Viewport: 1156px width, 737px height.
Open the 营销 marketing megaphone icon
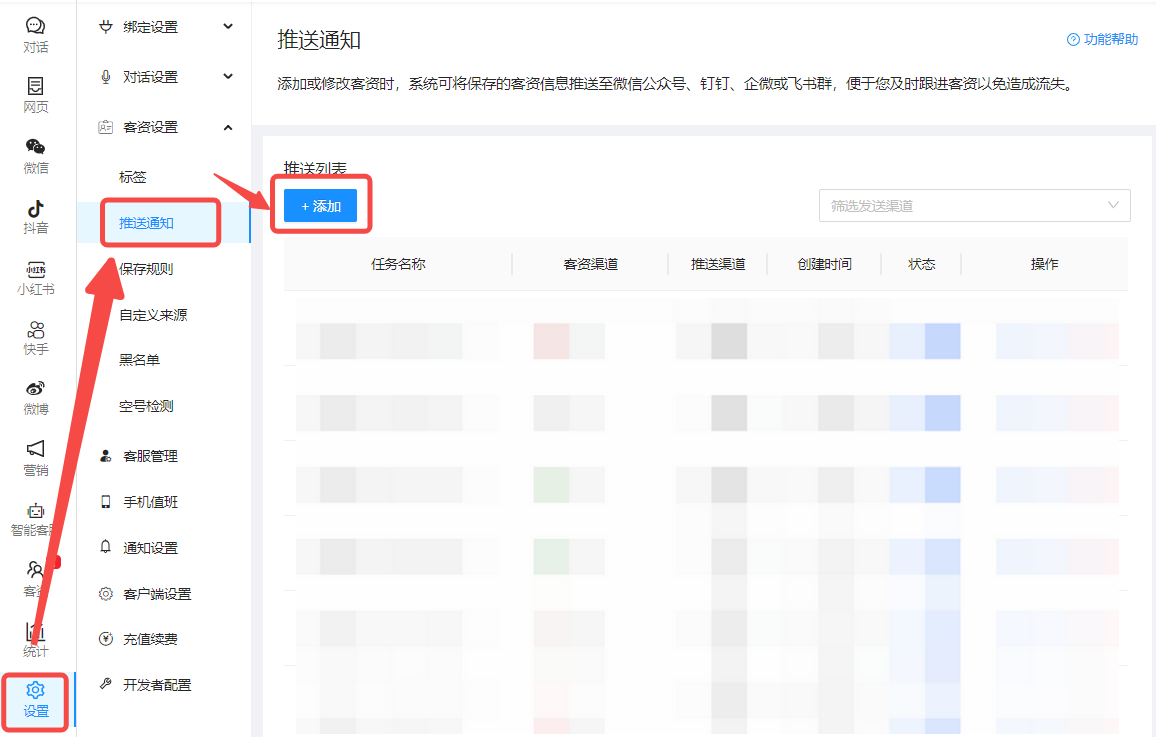click(x=35, y=458)
